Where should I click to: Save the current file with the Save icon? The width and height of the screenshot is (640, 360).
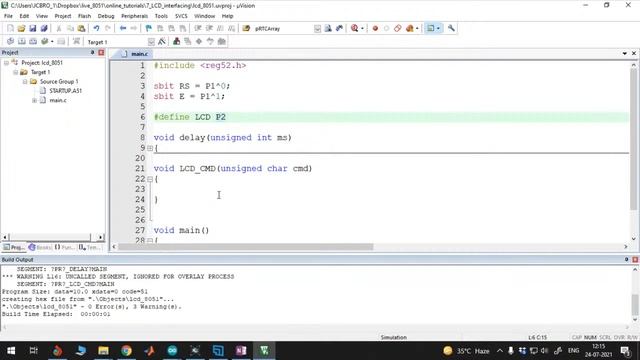[x=33, y=28]
